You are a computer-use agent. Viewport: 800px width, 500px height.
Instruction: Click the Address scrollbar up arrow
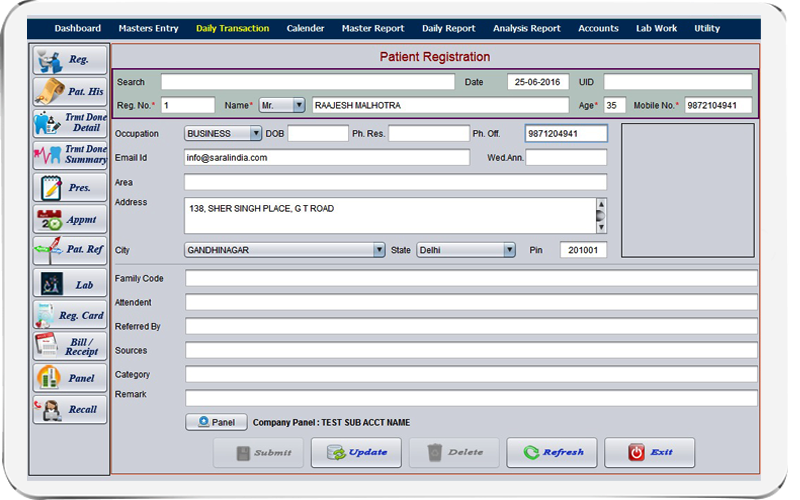click(x=601, y=204)
